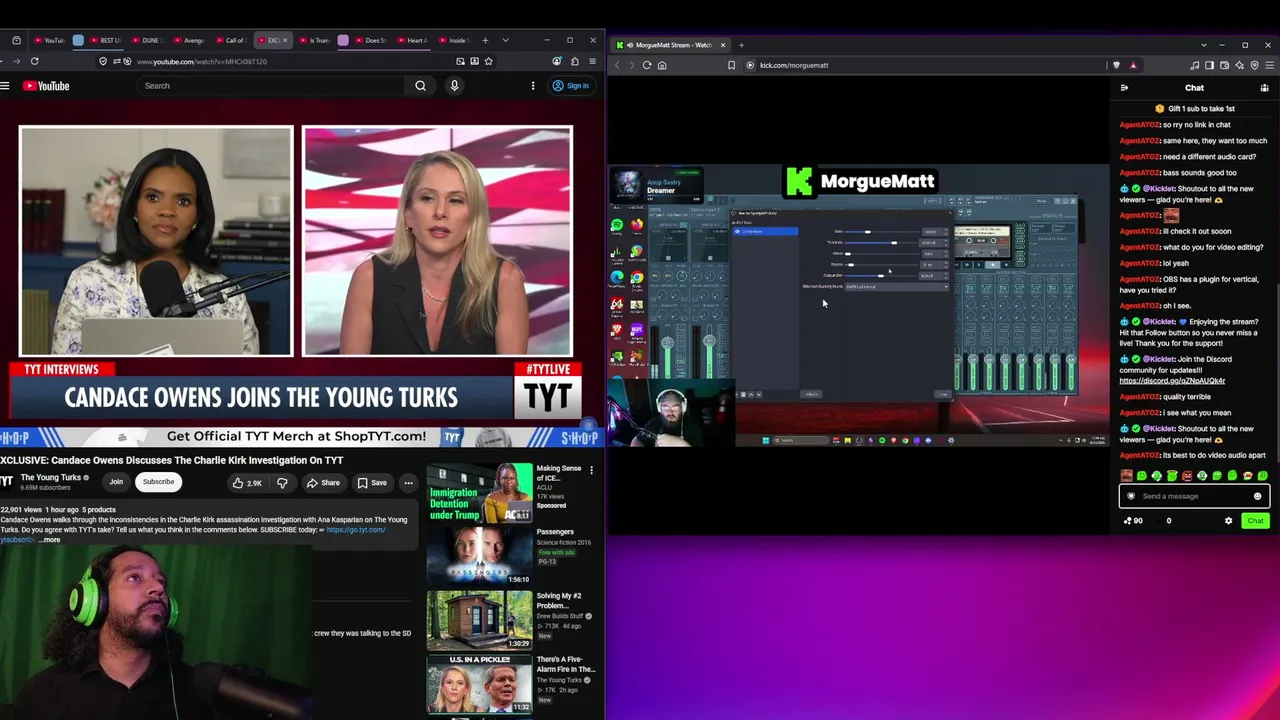Screen dimensions: 1280x720
Task: Switch to the DUNE browser tab
Action: coord(147,41)
